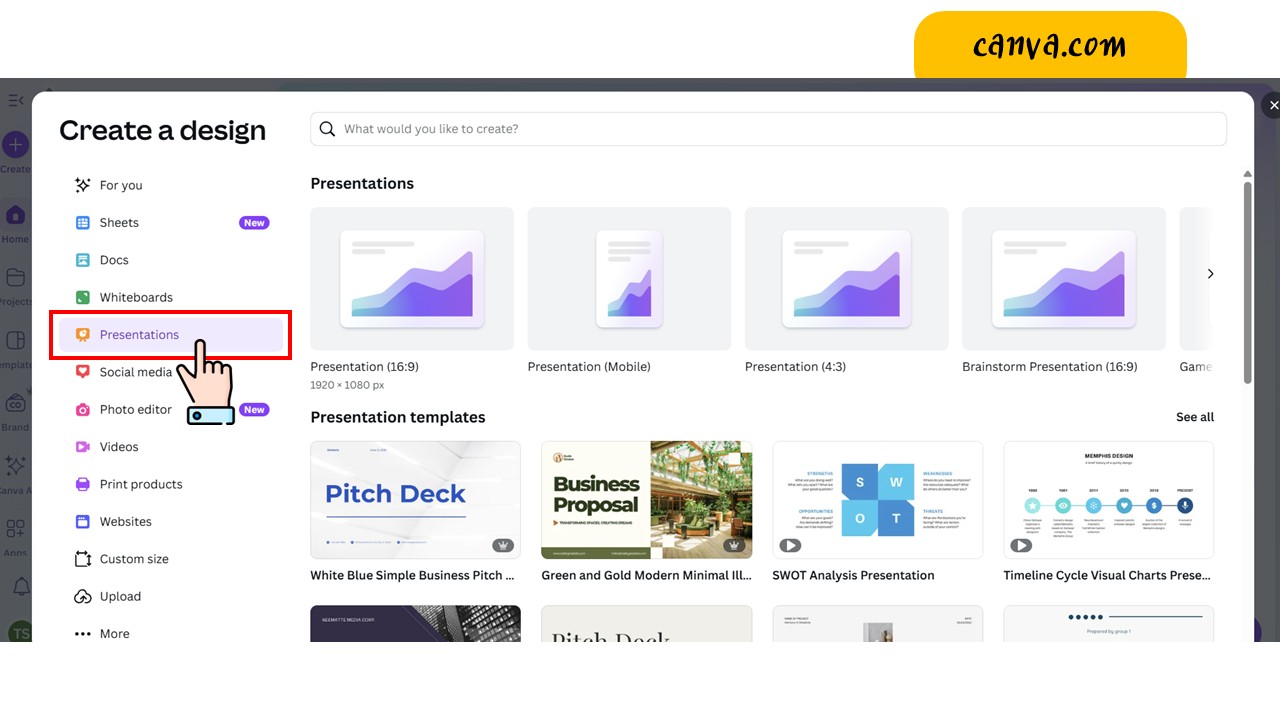
Task: Click the purple Create plus button
Action: click(x=15, y=145)
